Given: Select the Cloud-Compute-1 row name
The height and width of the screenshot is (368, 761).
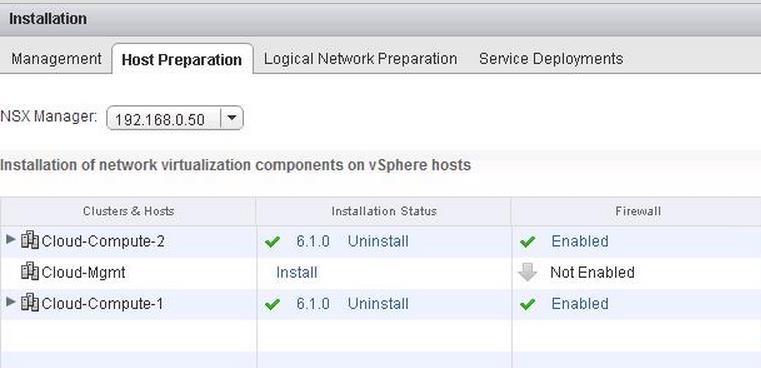Looking at the screenshot, I should tap(102, 304).
